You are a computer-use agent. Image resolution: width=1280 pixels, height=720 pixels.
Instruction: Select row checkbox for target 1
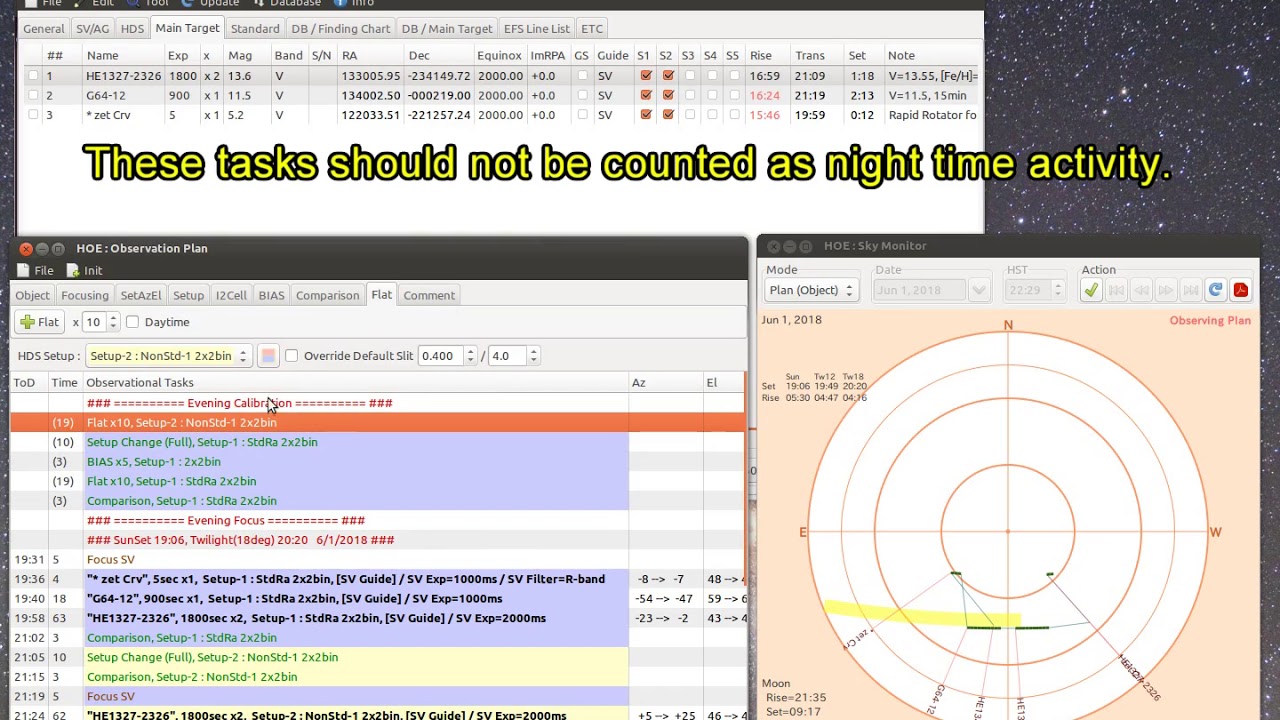33,76
